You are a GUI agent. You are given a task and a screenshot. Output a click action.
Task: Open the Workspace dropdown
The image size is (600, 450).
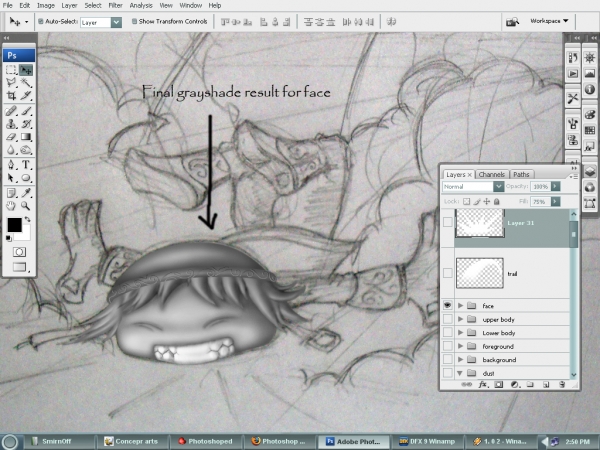[549, 21]
